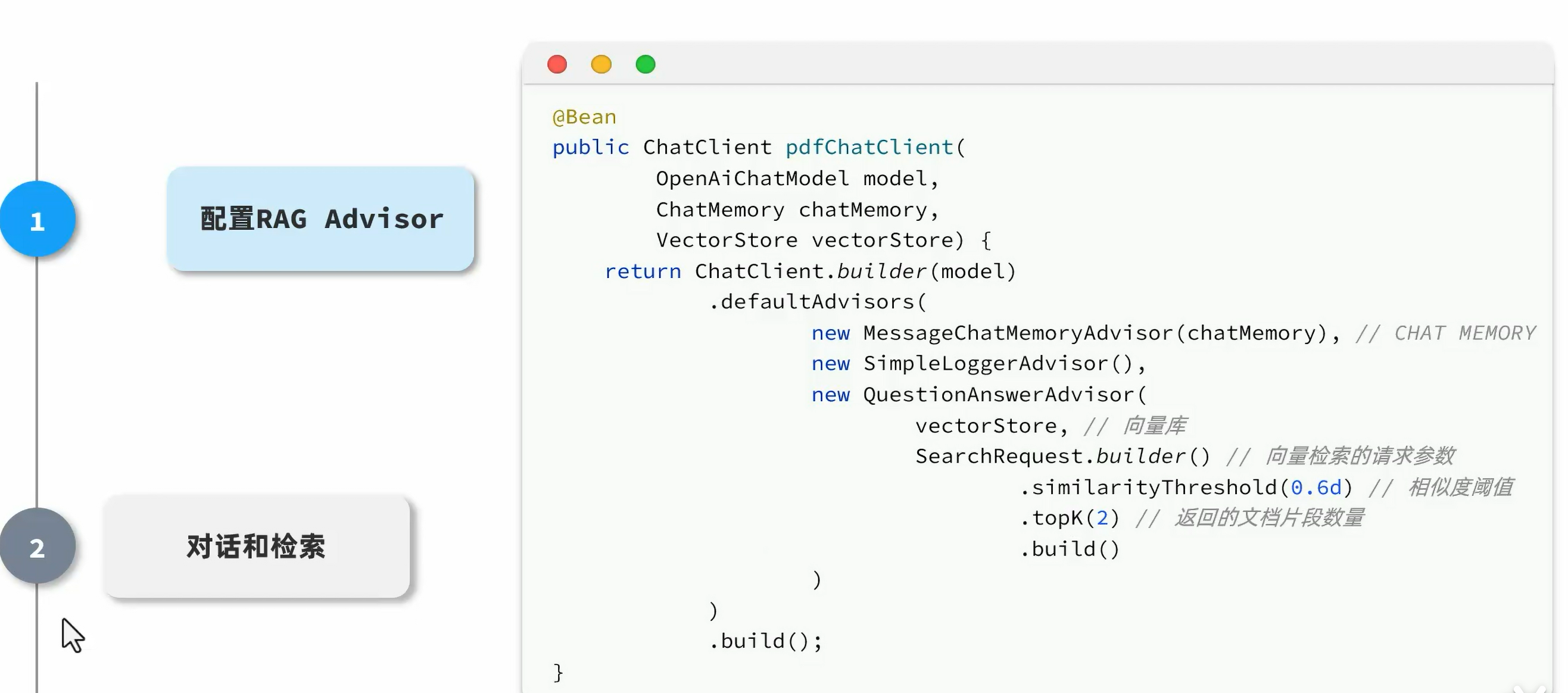Select the 对话和检索 step box
Image resolution: width=1568 pixels, height=693 pixels.
[256, 547]
